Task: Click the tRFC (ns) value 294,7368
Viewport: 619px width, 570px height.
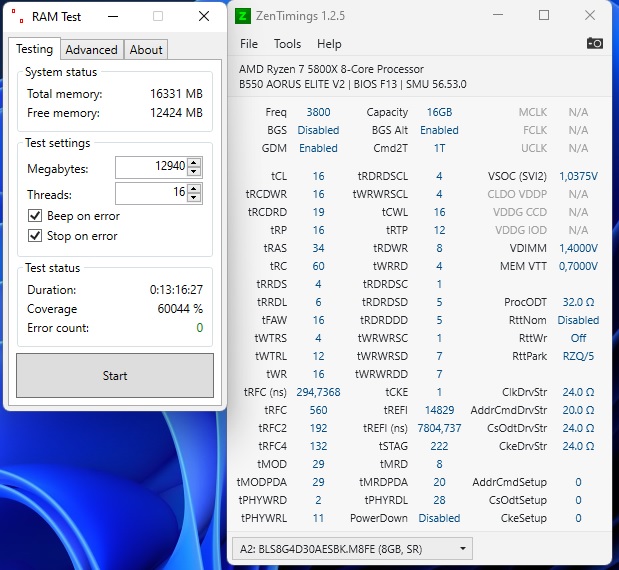Action: [x=318, y=392]
